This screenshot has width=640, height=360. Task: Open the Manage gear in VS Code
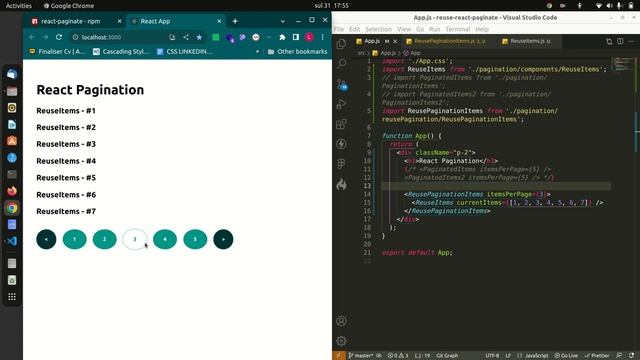pyautogui.click(x=342, y=340)
